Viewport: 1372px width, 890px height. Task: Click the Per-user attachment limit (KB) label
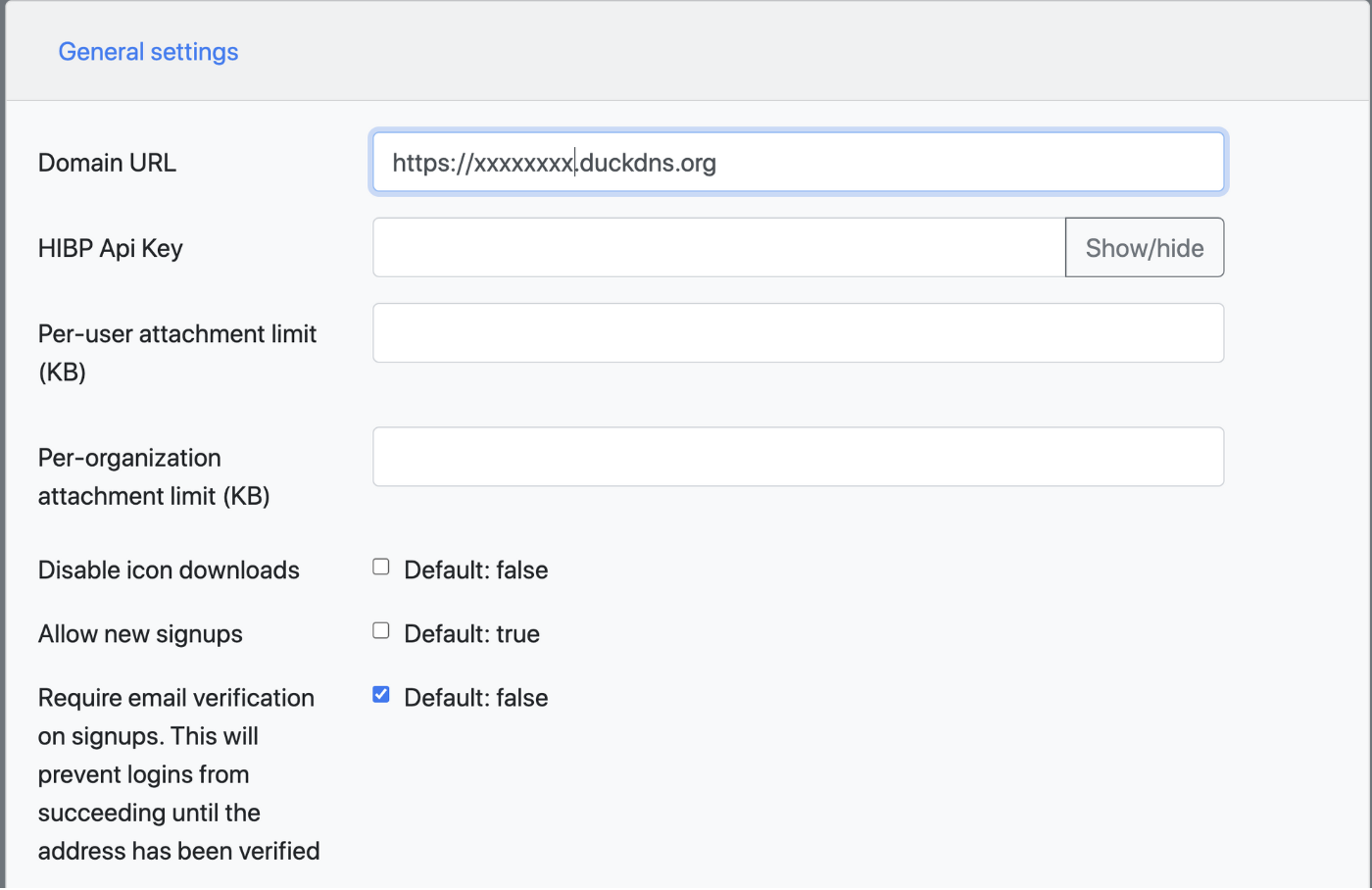(x=176, y=353)
